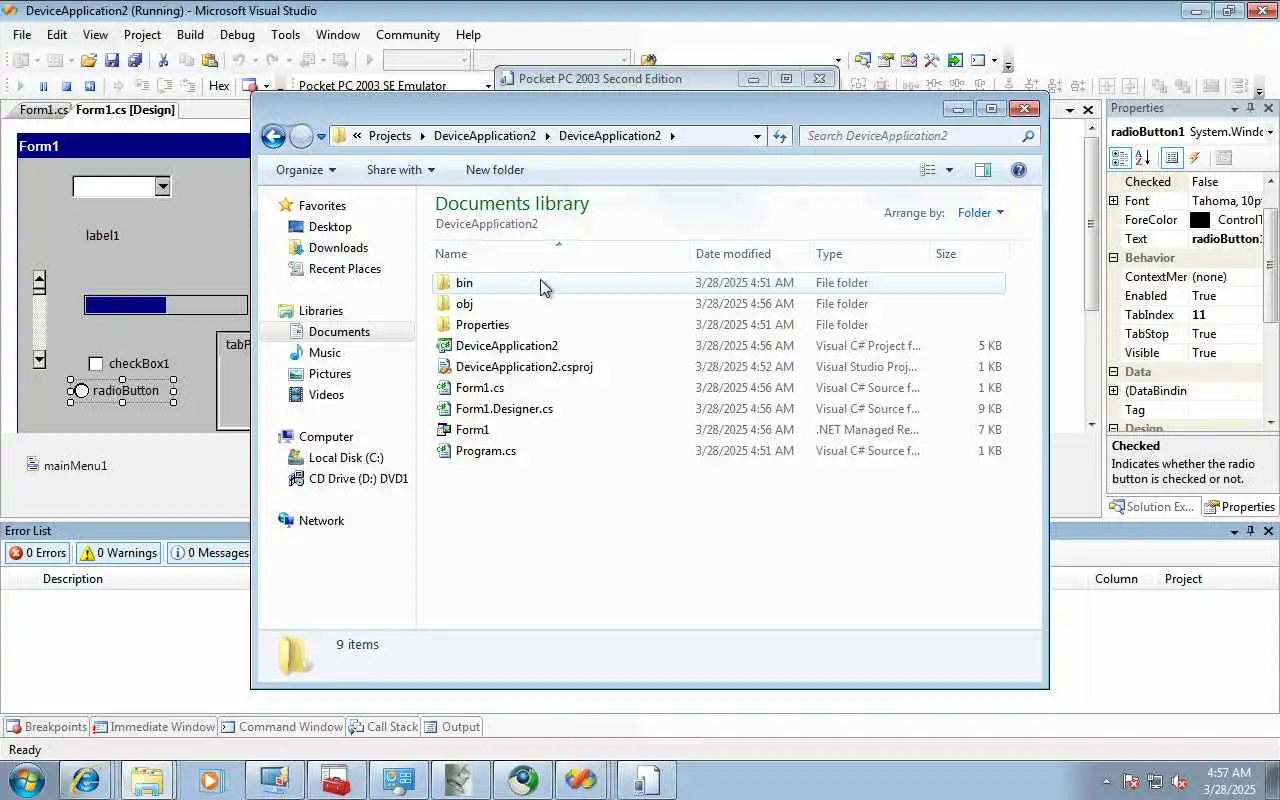Open Arrange by Folder dropdown
The image size is (1280, 800).
point(980,212)
